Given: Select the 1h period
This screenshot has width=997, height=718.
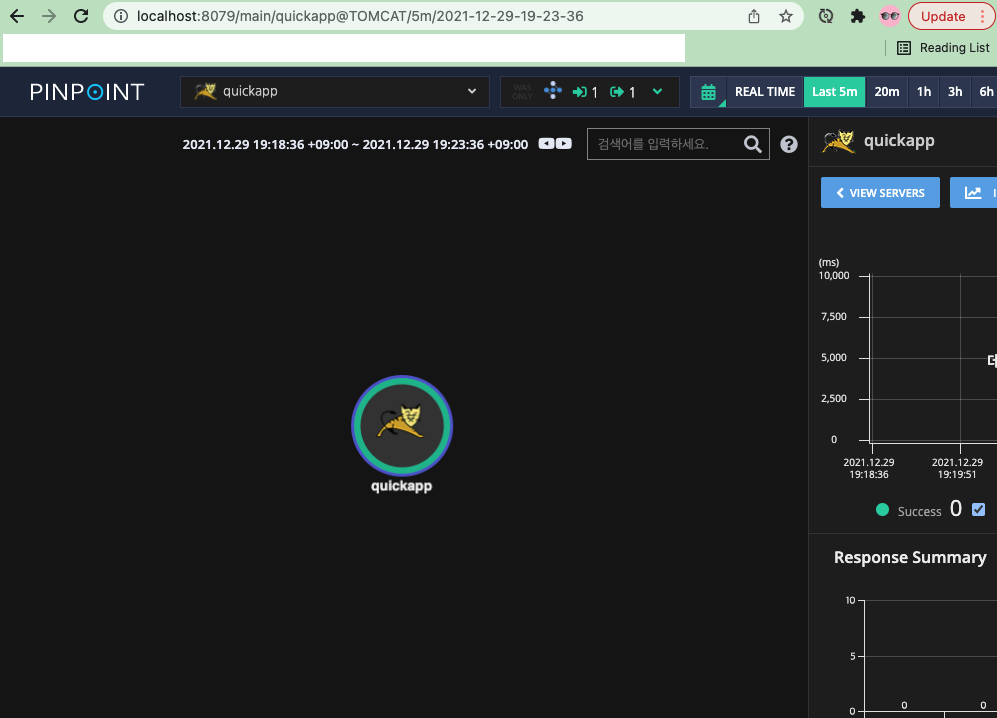Looking at the screenshot, I should click(x=924, y=92).
